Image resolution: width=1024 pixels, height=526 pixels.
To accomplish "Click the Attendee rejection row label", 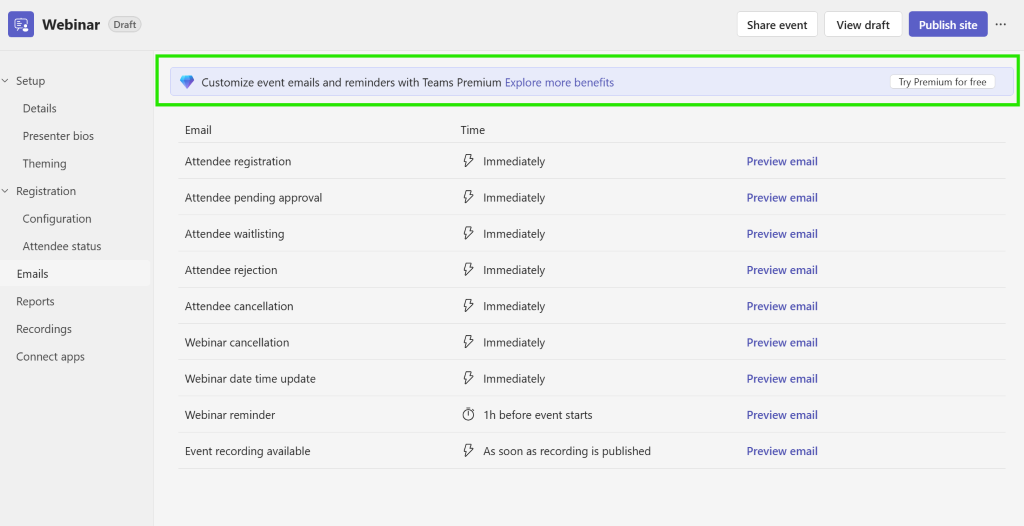I will pos(231,270).
